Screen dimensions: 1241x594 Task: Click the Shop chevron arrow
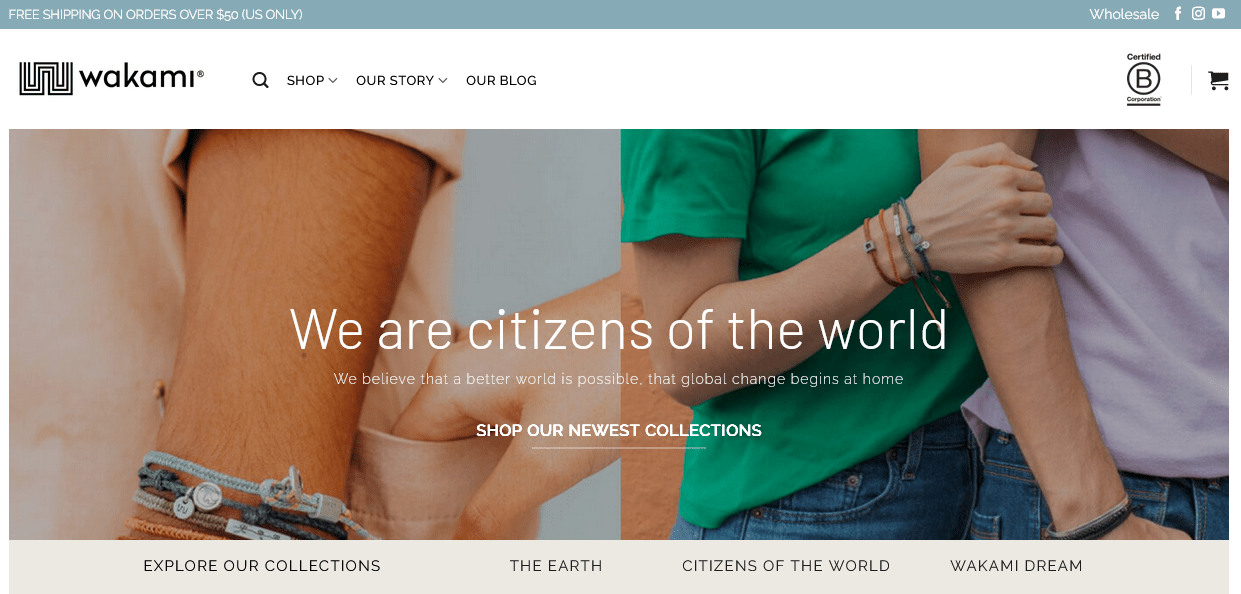click(333, 80)
